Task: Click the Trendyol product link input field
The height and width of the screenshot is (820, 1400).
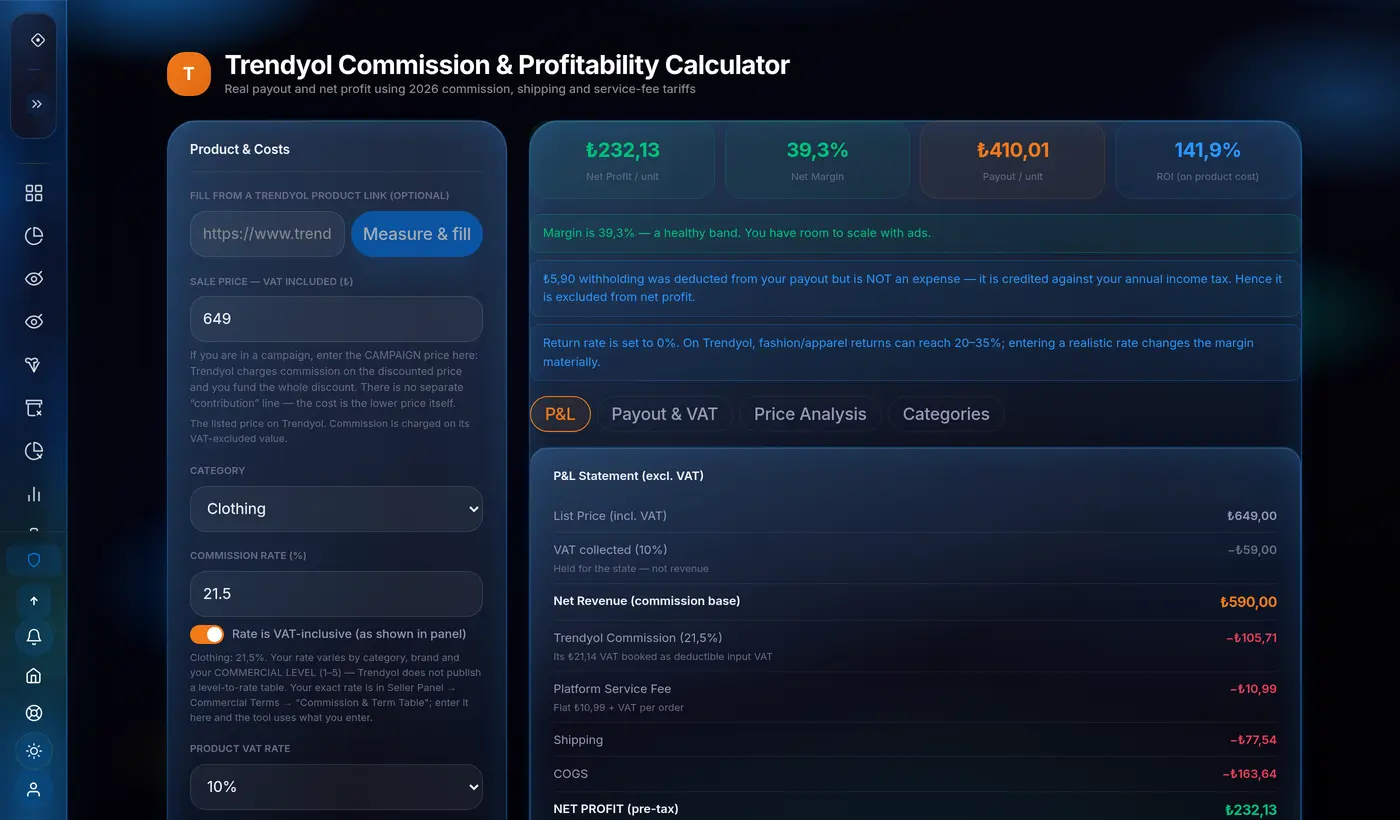Action: [x=267, y=234]
